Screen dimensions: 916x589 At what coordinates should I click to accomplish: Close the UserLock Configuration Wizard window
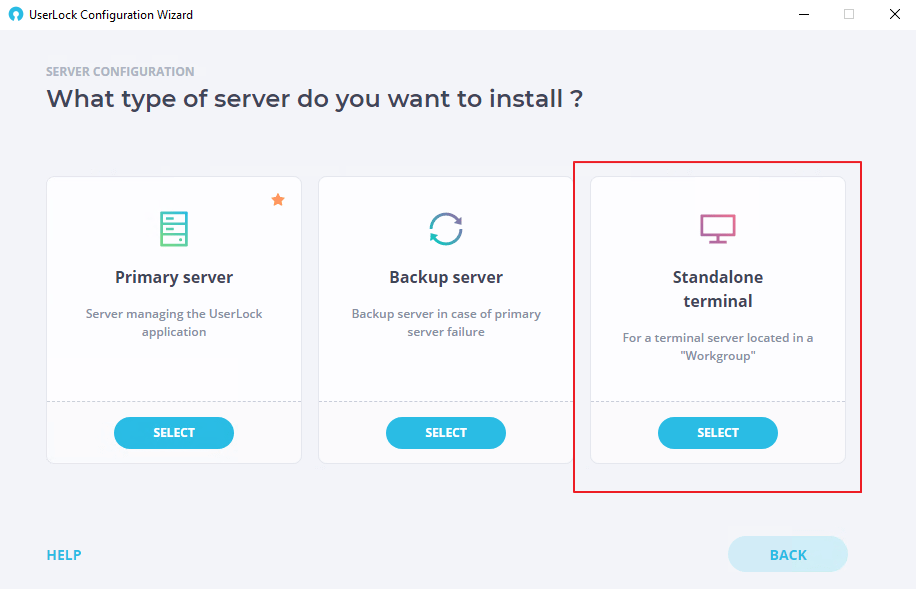[x=895, y=15]
